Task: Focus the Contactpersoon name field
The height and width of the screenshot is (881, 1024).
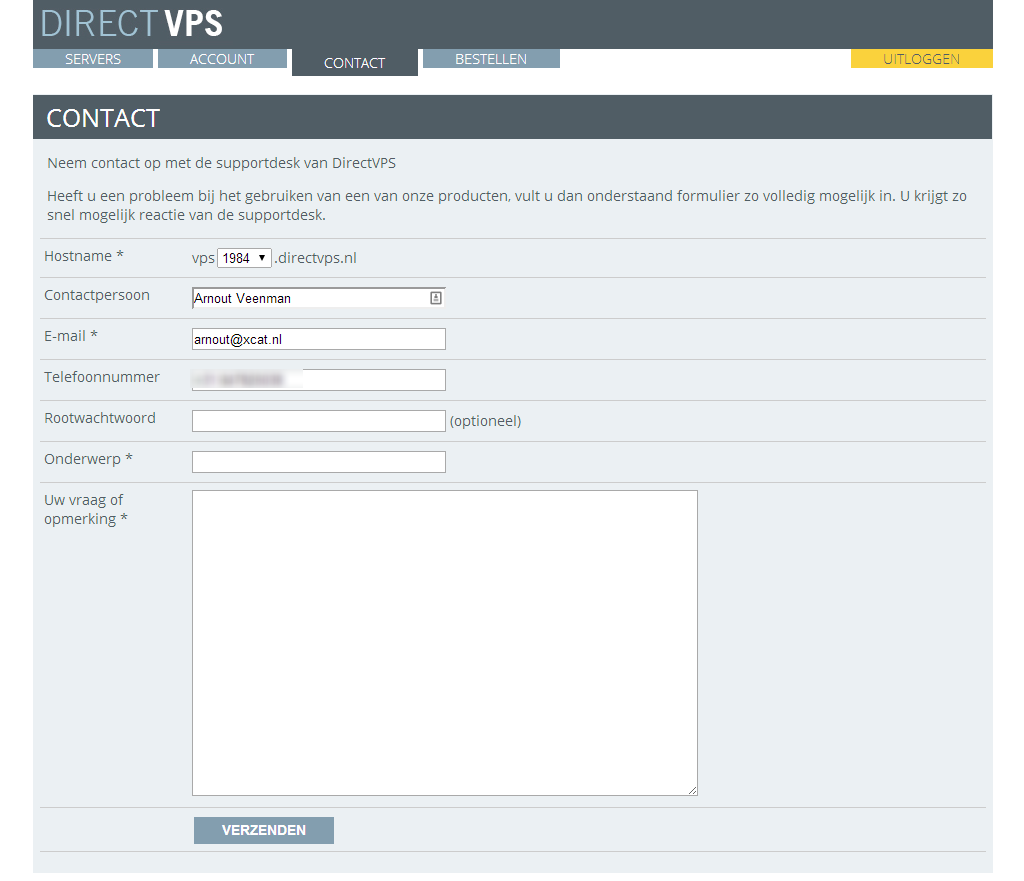Action: coord(310,298)
